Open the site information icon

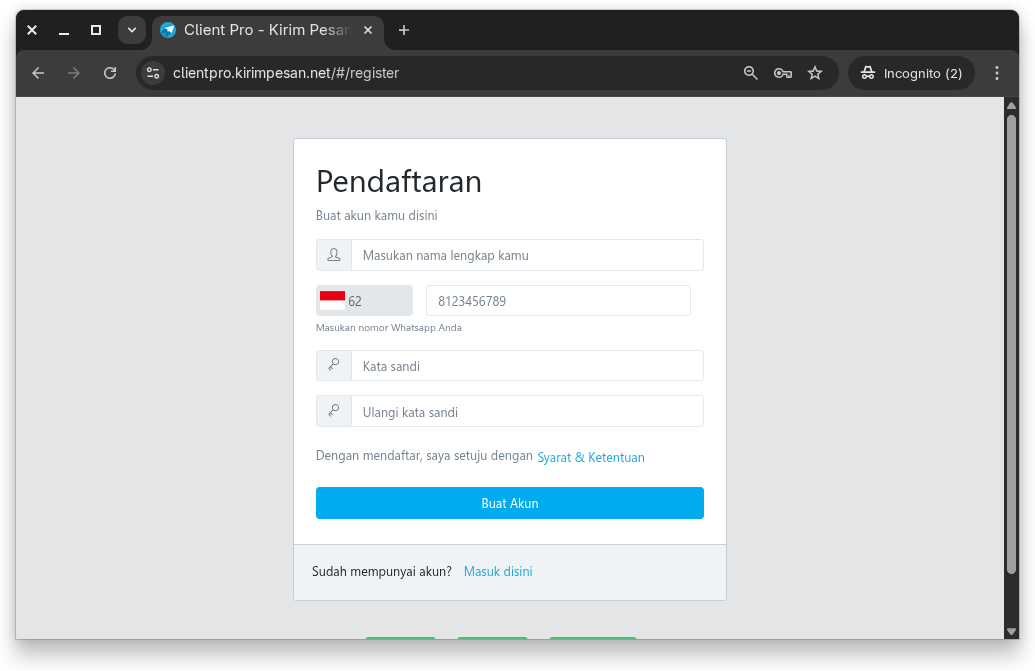click(153, 73)
